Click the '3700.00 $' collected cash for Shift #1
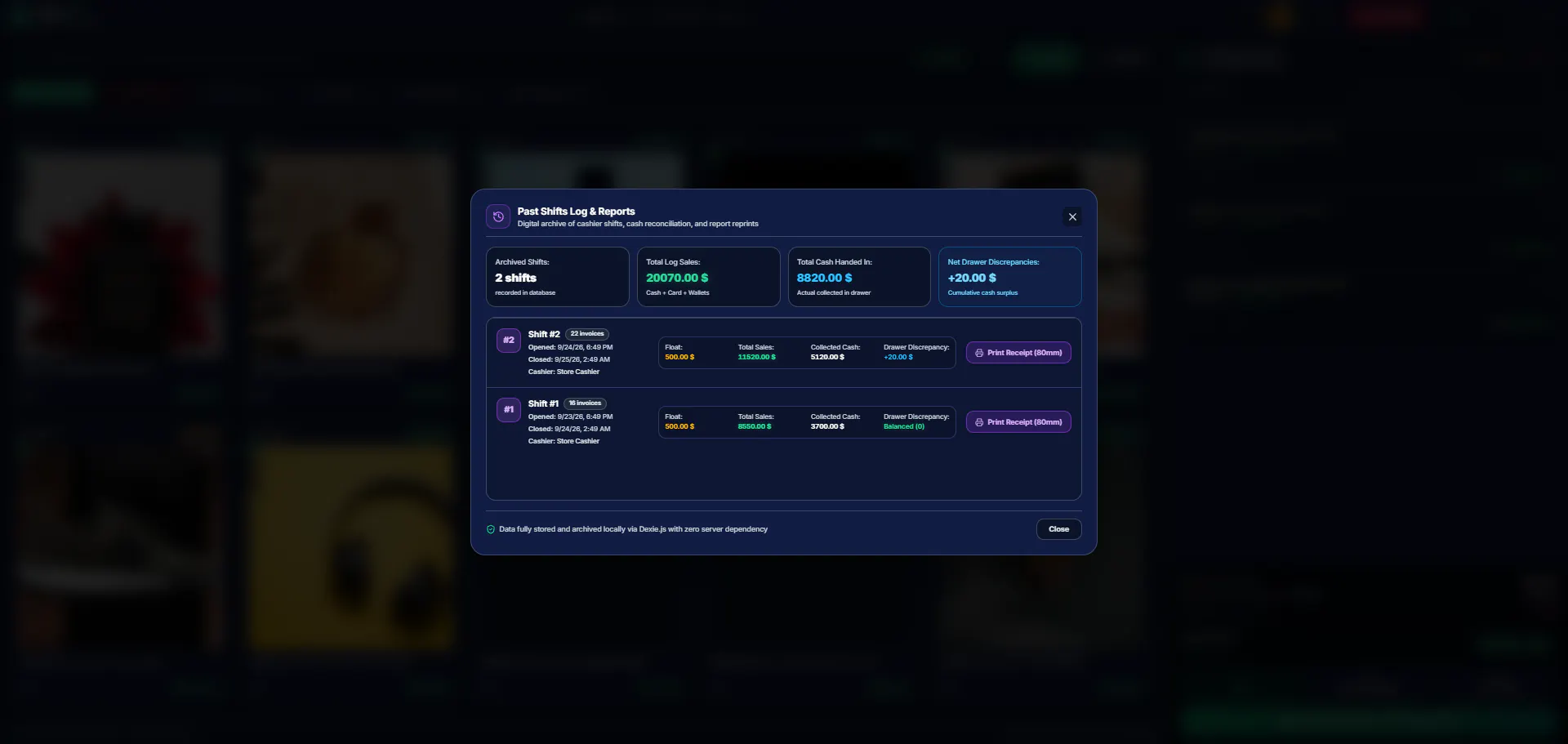The width and height of the screenshot is (1568, 744). [x=827, y=426]
